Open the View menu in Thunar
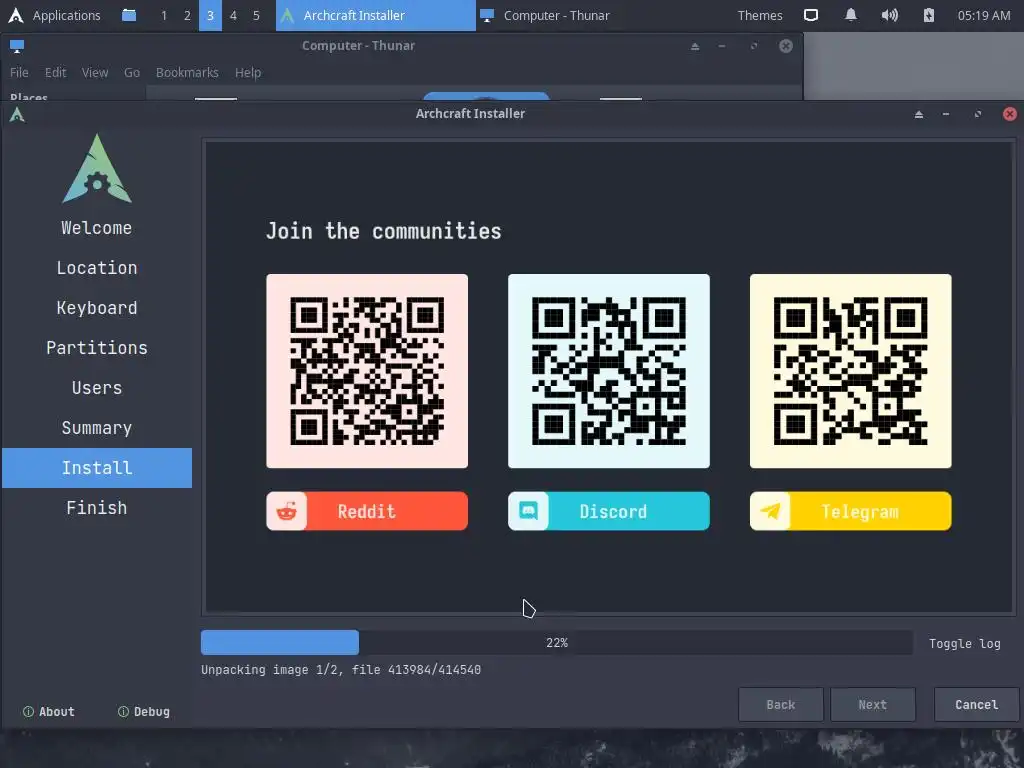 (95, 72)
